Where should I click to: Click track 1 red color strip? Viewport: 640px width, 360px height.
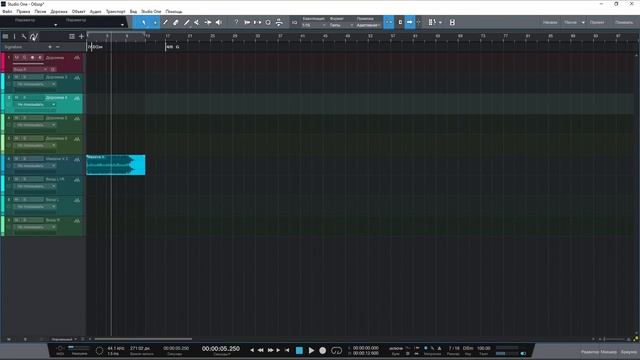(2, 62)
